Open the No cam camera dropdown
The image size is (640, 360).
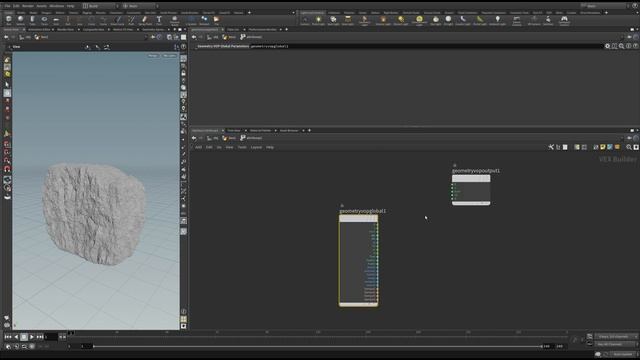tap(169, 55)
